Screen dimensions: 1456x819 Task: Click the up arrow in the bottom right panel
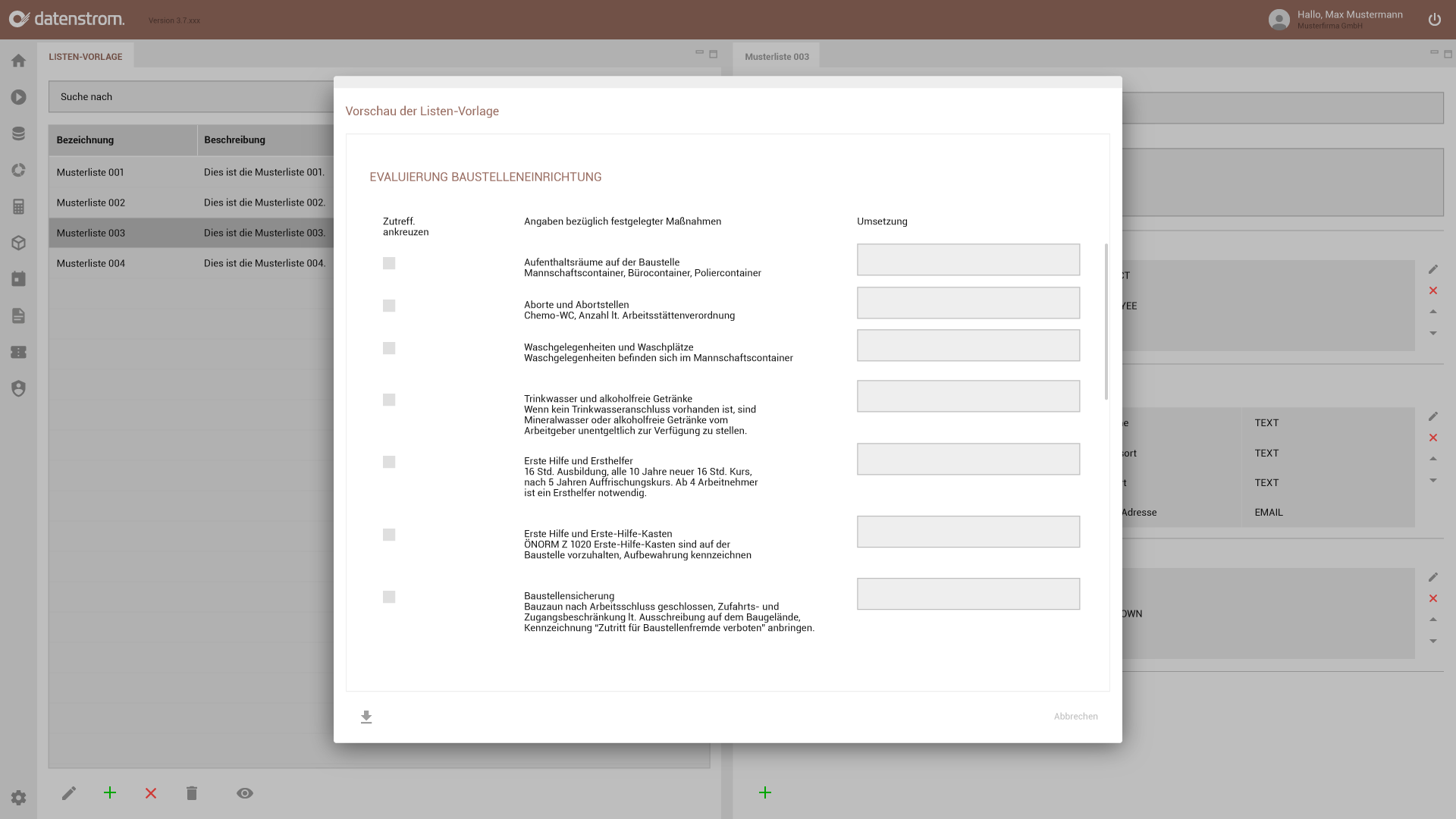pyautogui.click(x=1433, y=619)
